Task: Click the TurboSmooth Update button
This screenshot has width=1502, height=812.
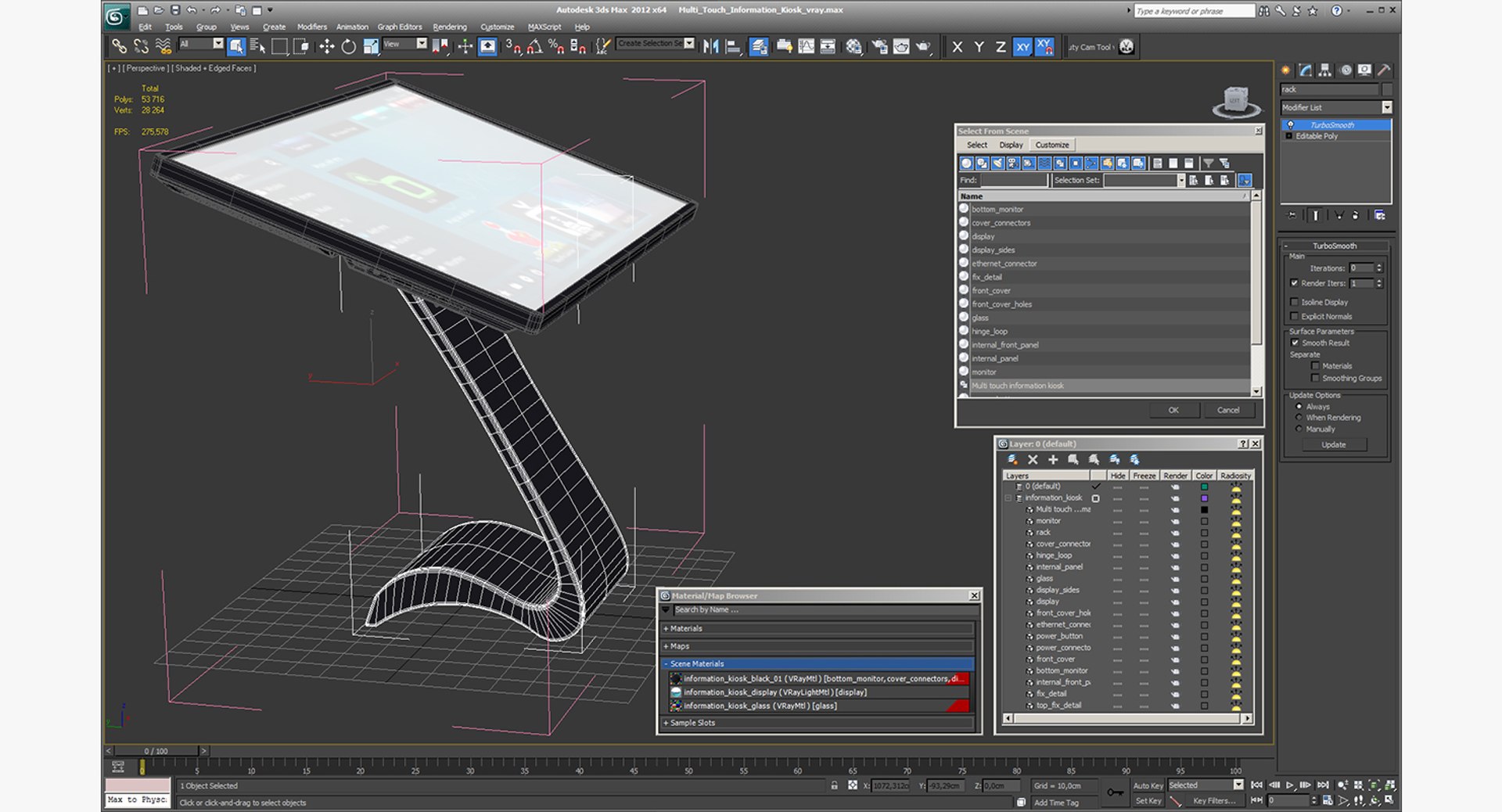Action: (x=1334, y=444)
